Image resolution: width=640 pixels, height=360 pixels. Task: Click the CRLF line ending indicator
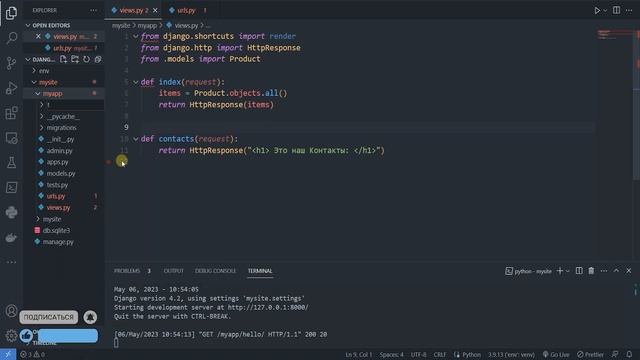pyautogui.click(x=440, y=354)
